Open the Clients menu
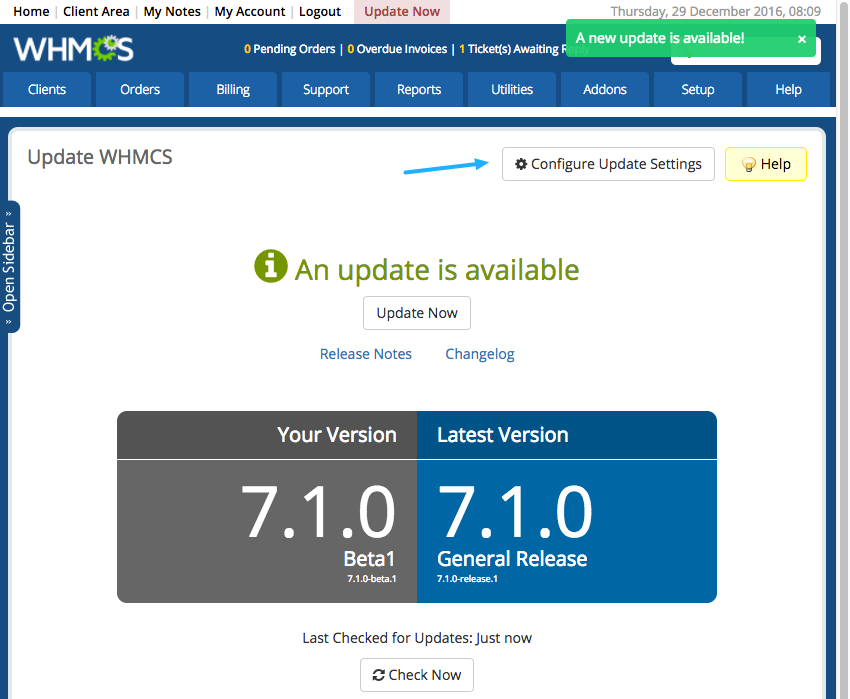 [47, 89]
